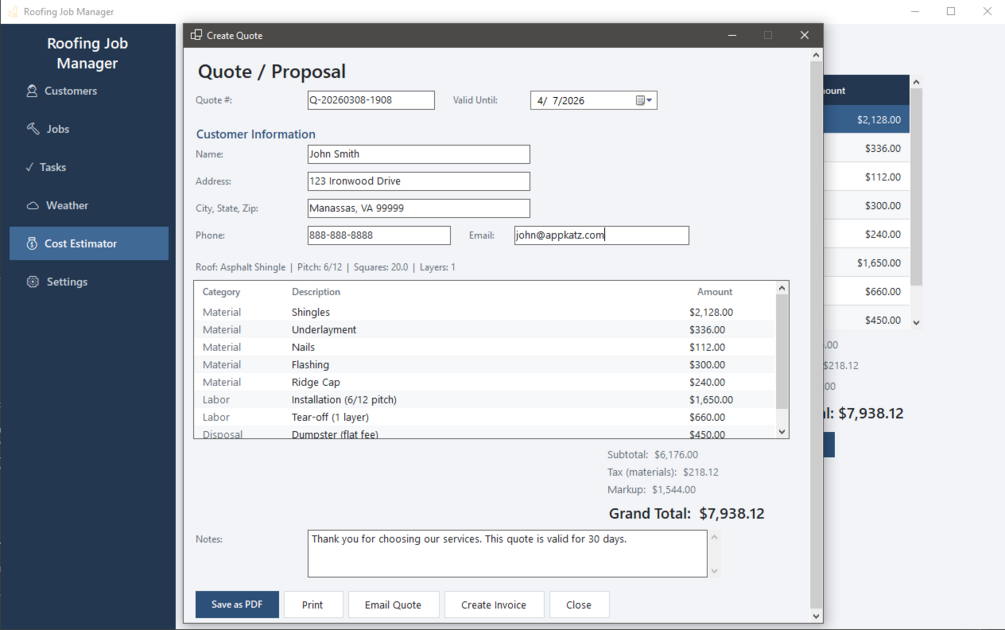Click the Description column header
1005x630 pixels.
pos(316,292)
